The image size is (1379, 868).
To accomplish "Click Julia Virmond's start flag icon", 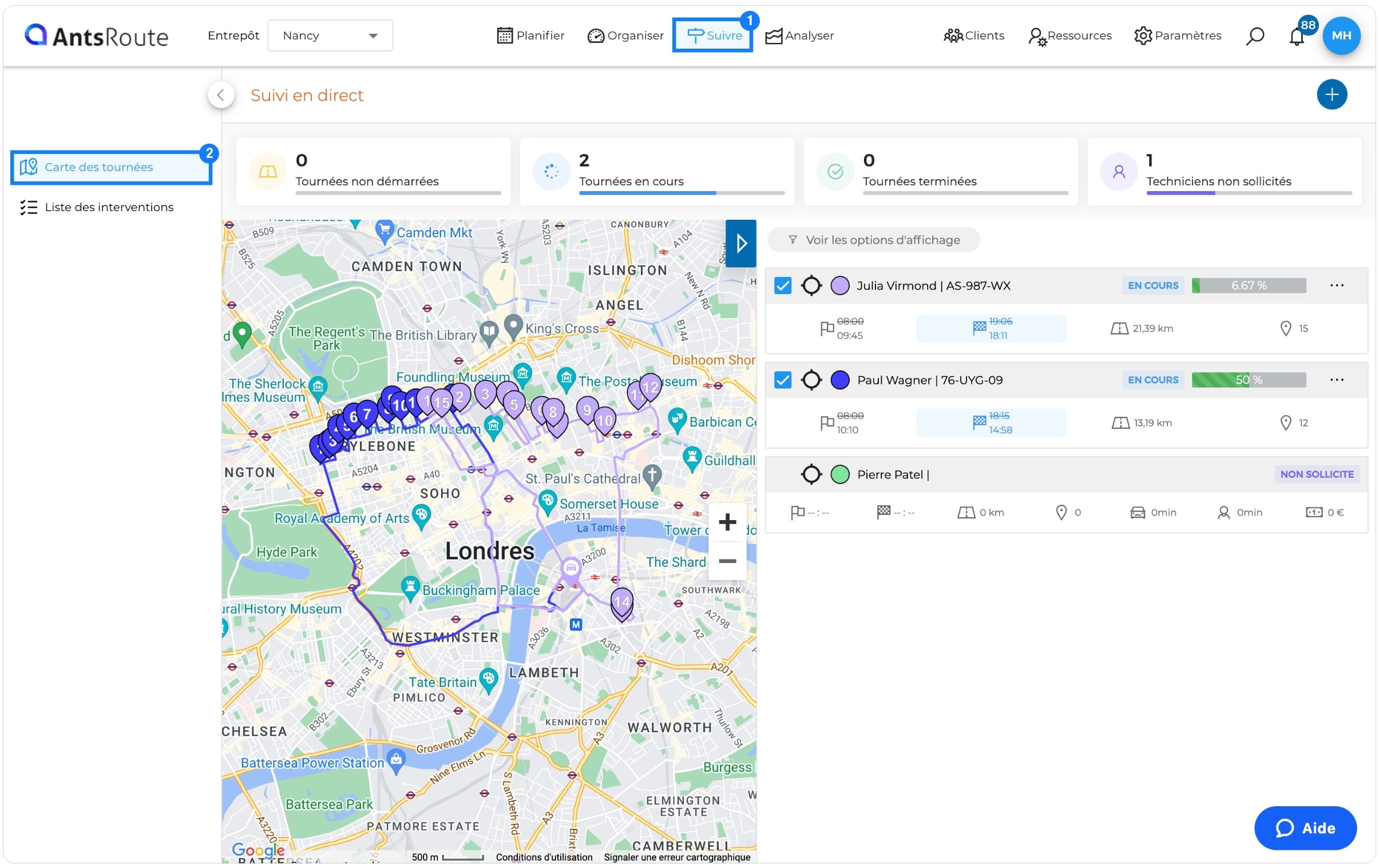I will pos(826,328).
